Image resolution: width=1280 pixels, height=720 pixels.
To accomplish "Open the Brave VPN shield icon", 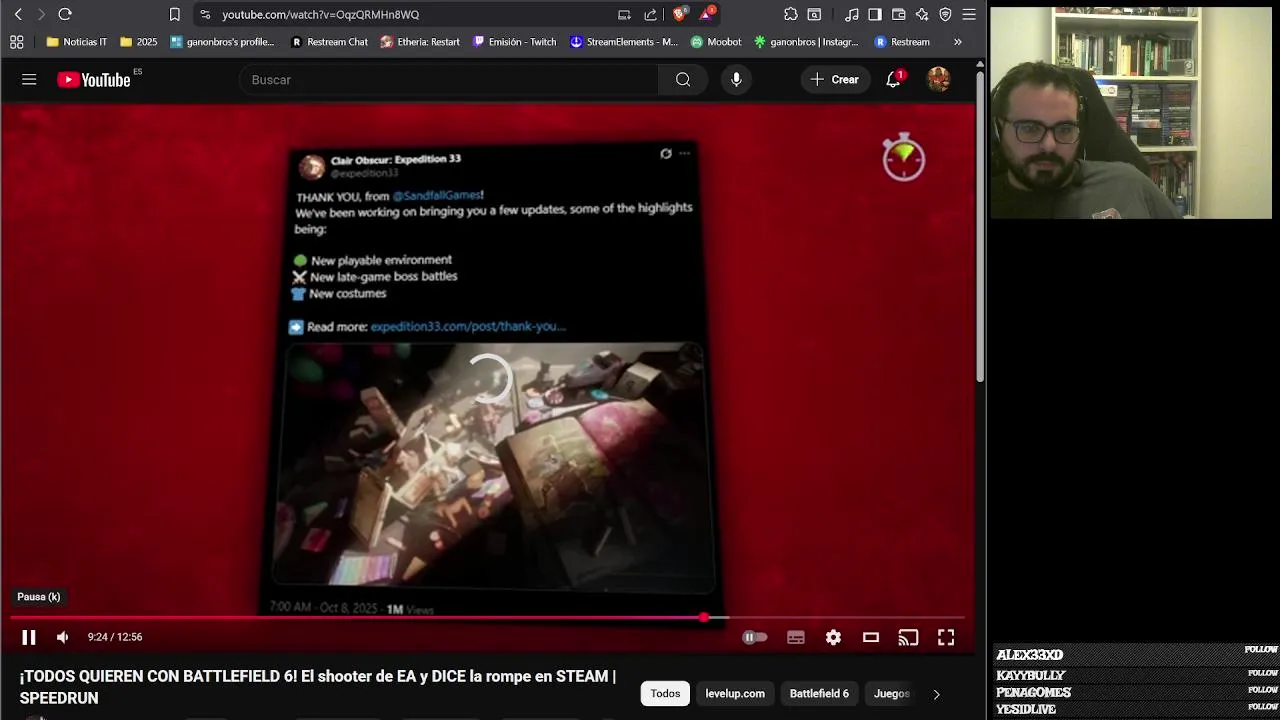I will [945, 14].
